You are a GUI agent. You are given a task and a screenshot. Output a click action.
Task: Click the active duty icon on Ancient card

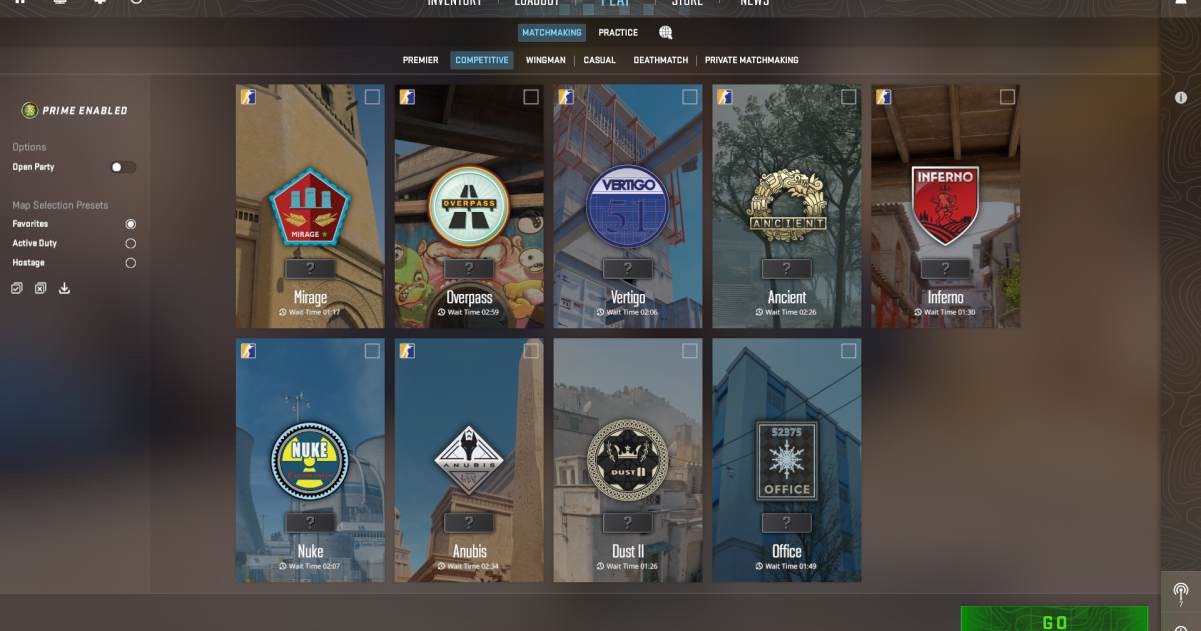tap(725, 97)
